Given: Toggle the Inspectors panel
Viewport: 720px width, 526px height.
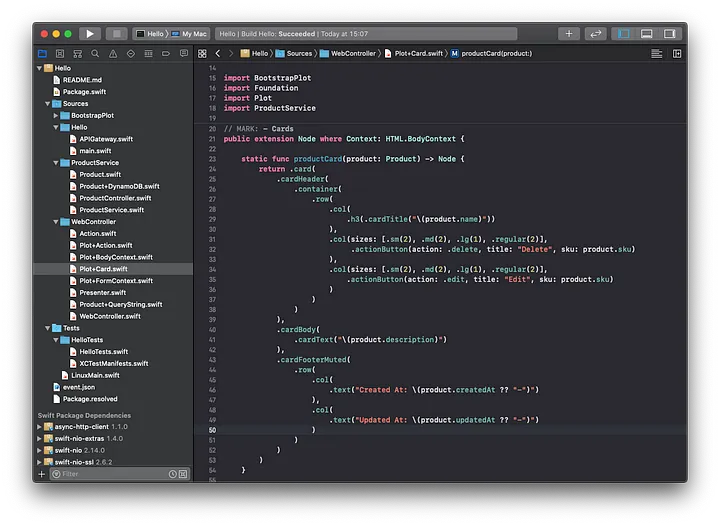Looking at the screenshot, I should click(x=669, y=34).
